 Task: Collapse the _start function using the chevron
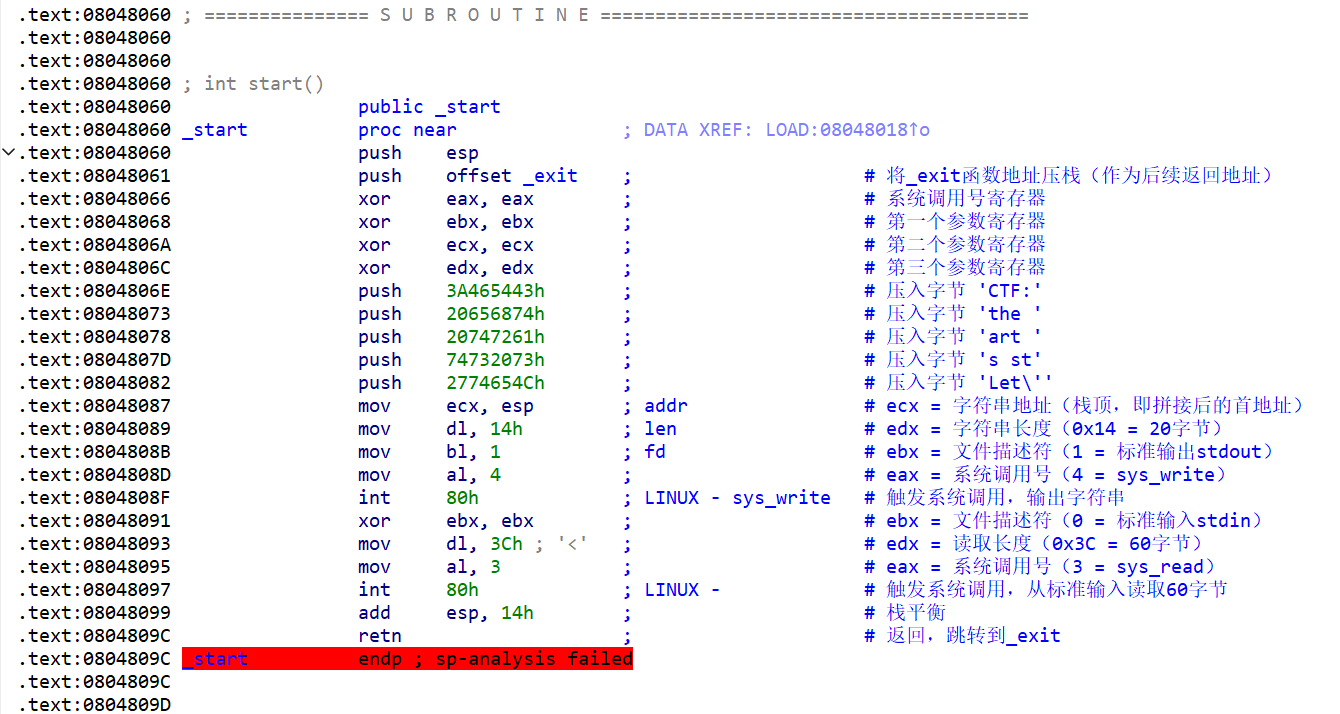tap(9, 153)
